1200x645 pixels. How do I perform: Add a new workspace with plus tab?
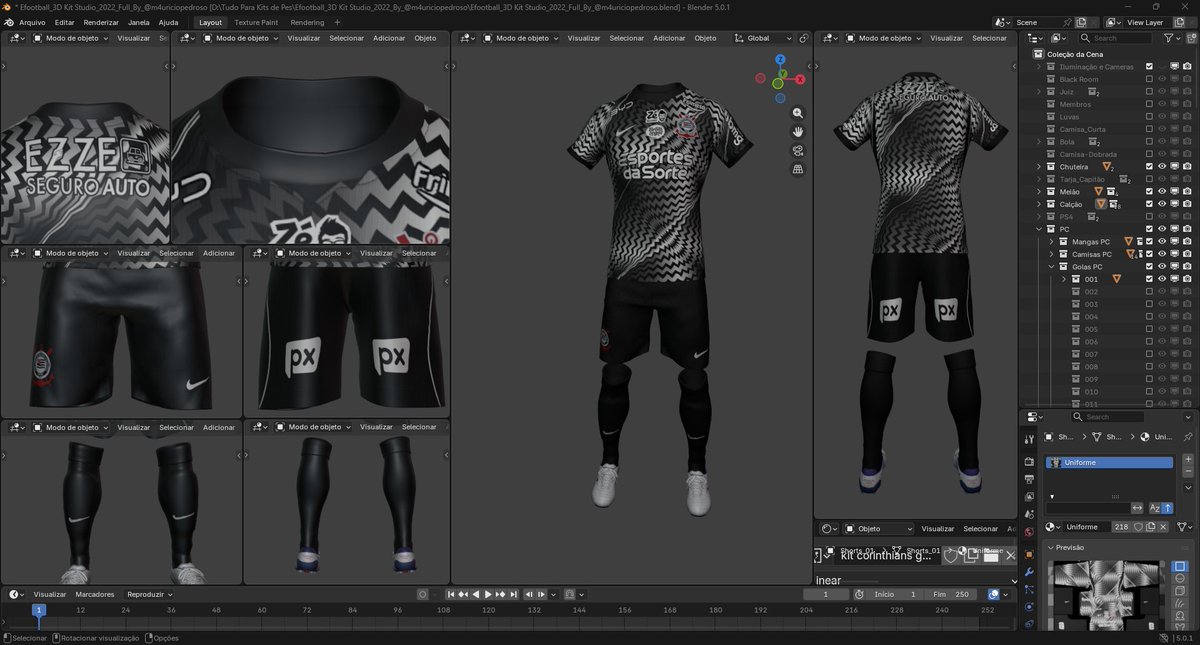click(x=337, y=22)
